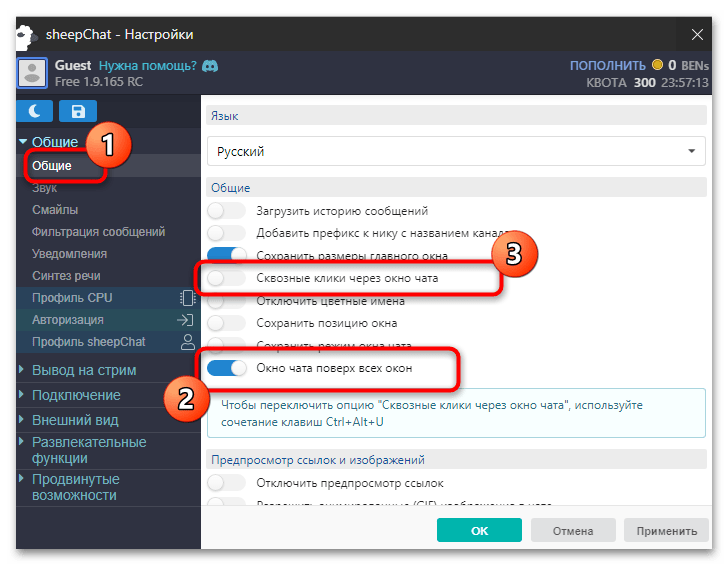The width and height of the screenshot is (728, 565).
Task: Click Предпросмотр ссылок и изображений header
Action: click(456, 460)
